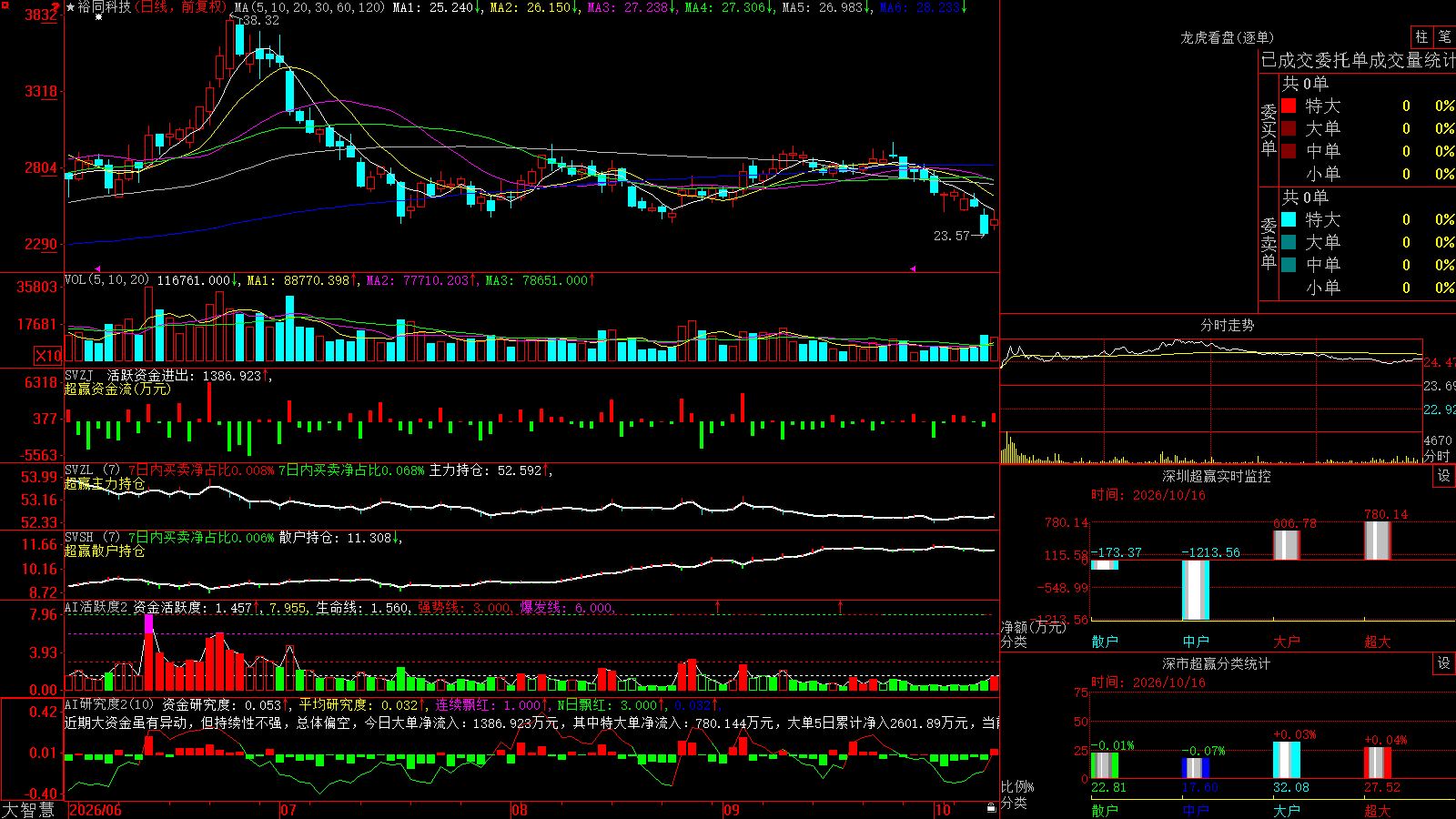The width and height of the screenshot is (1456, 819).
Task: Click the 38.32 high price annotation
Action: point(259,20)
